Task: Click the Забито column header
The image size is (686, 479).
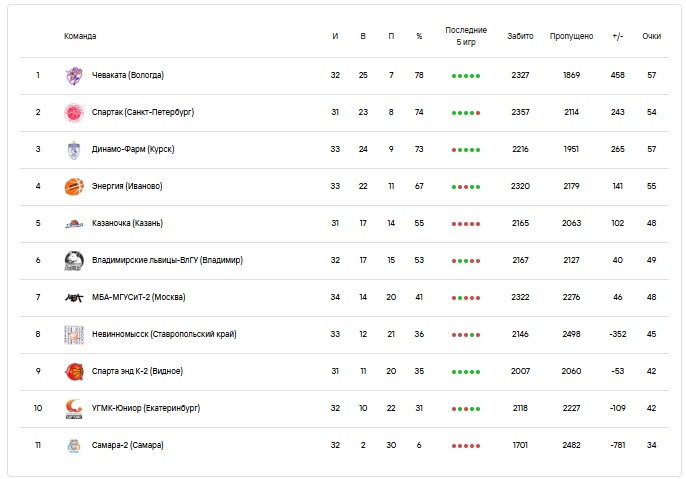Action: 520,36
